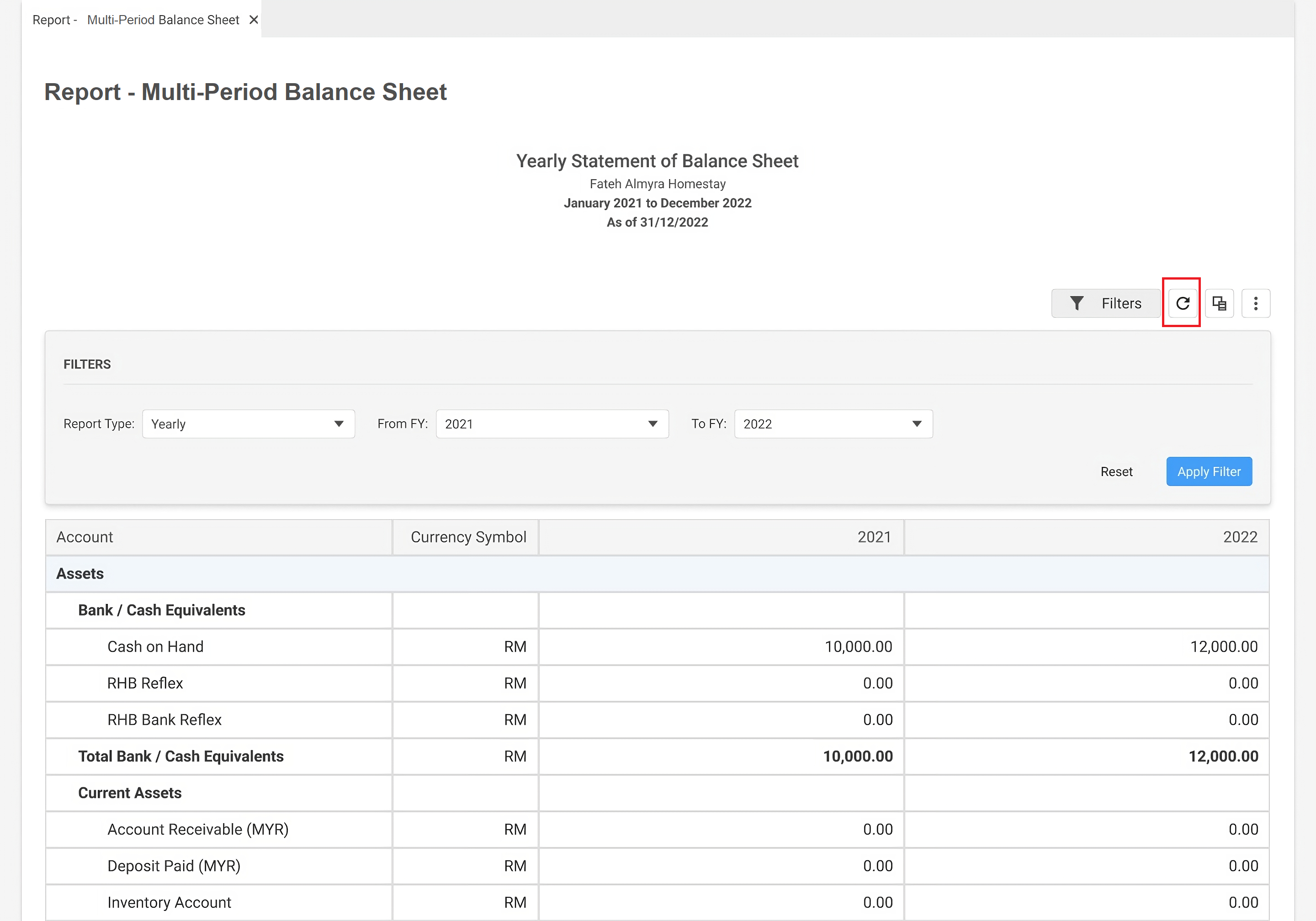Click the Cash on Hand account

(x=155, y=646)
